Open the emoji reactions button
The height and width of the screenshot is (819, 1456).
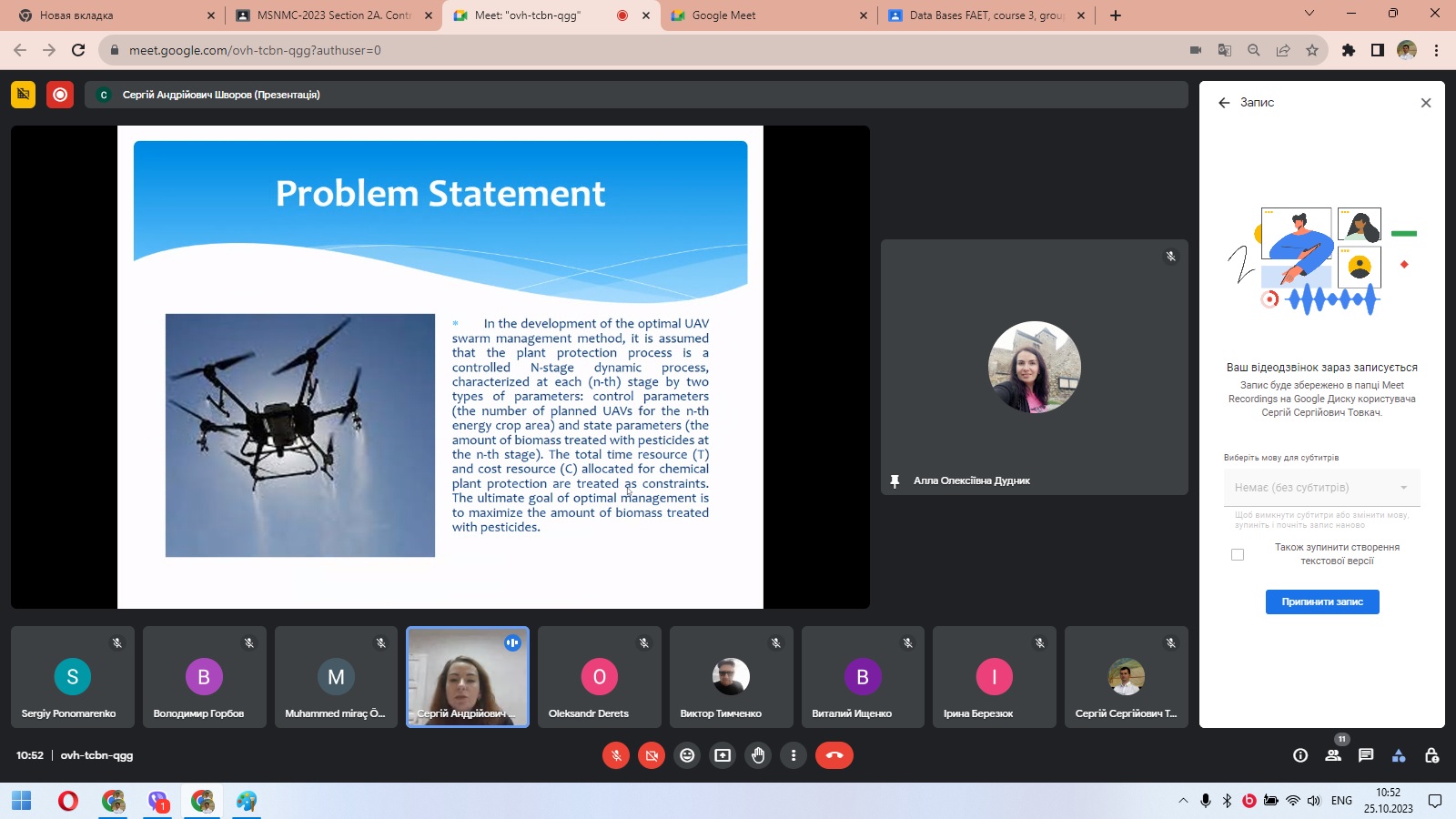pyautogui.click(x=687, y=755)
